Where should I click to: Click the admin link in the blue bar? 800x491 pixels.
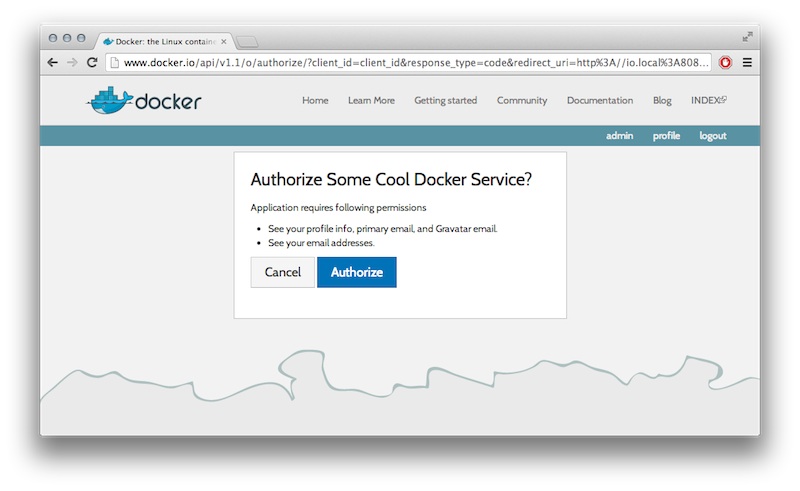[619, 136]
